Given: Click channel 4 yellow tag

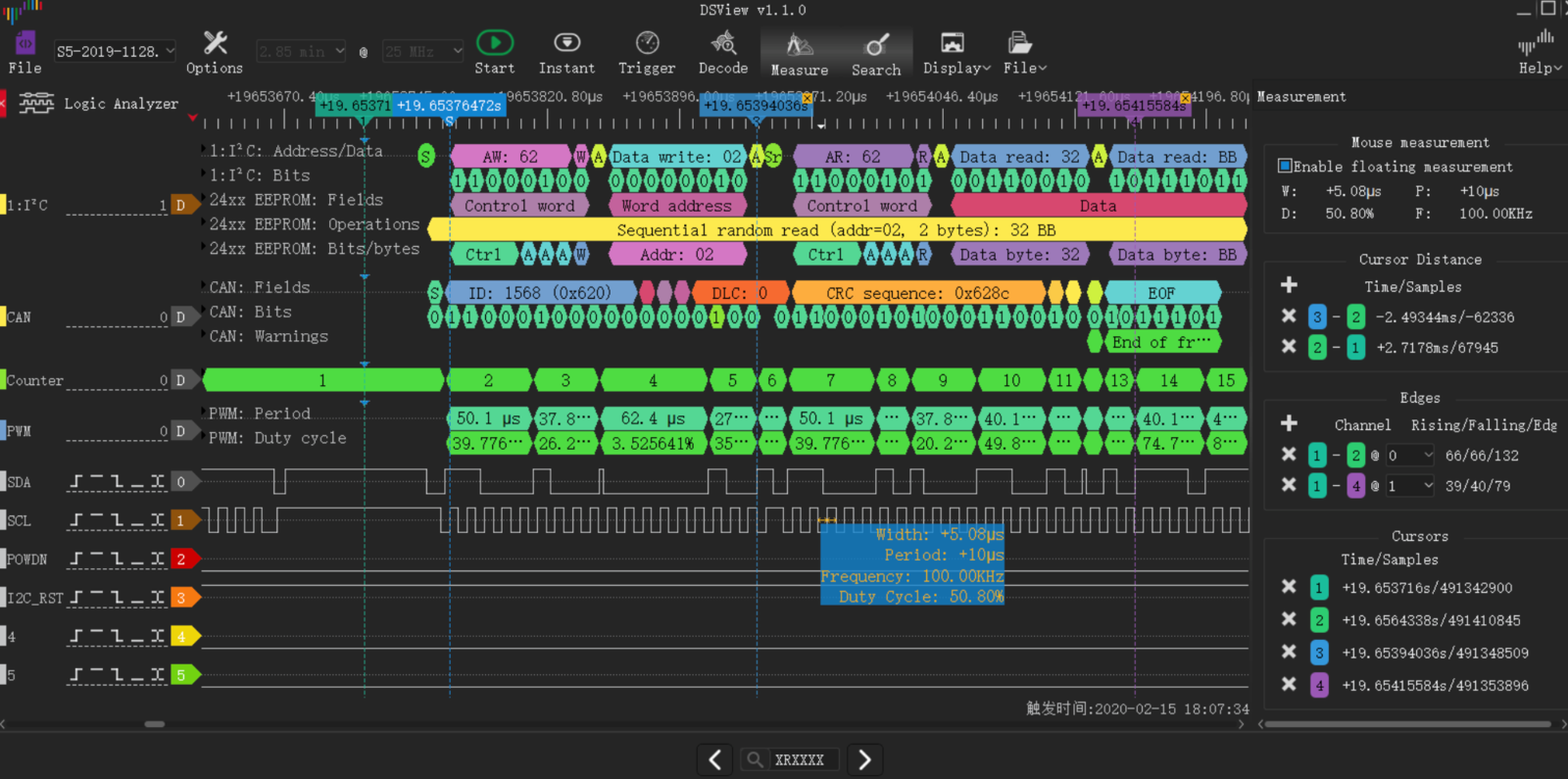Looking at the screenshot, I should coord(183,636).
